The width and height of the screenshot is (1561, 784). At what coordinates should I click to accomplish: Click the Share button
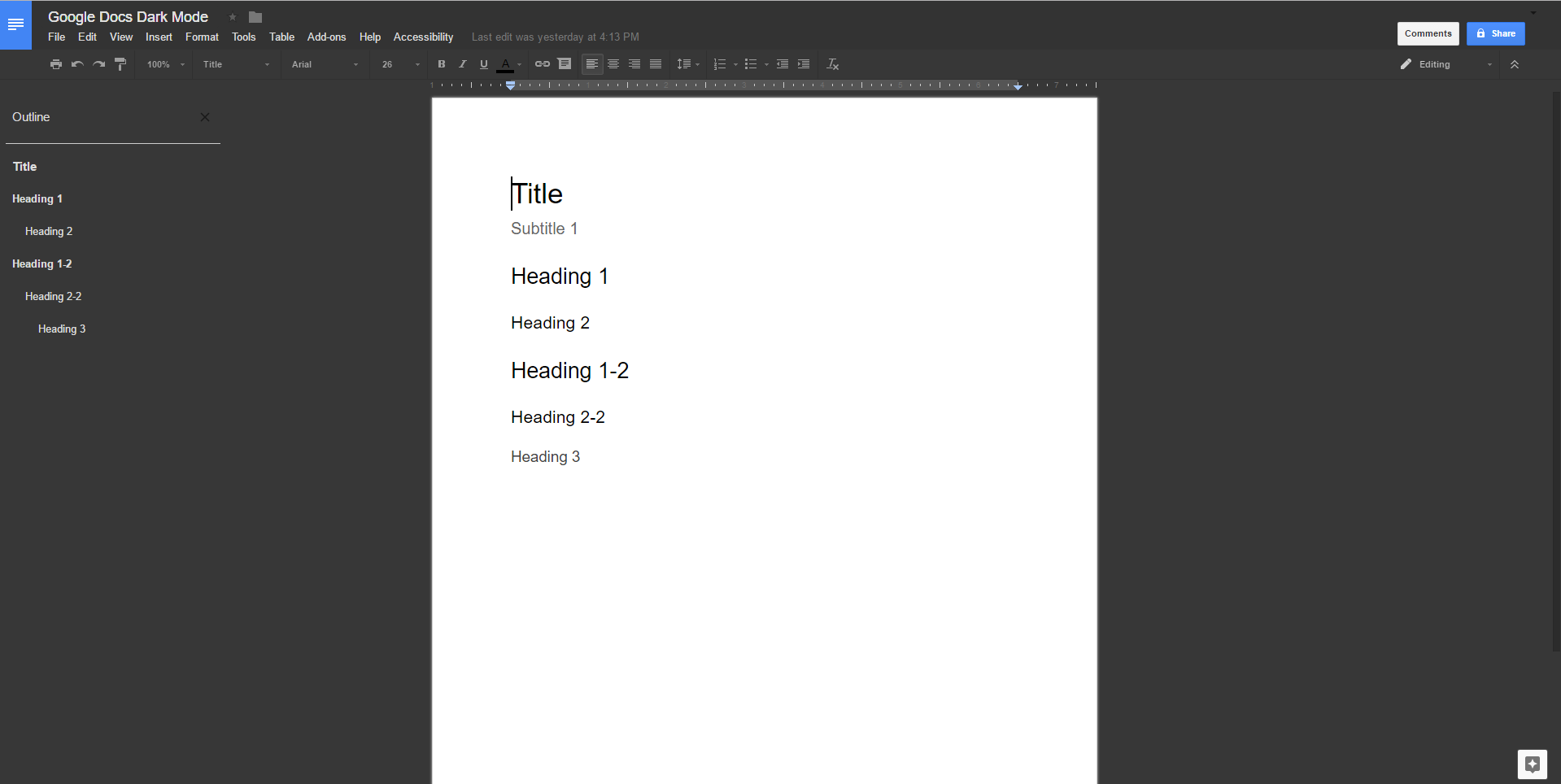[1495, 33]
